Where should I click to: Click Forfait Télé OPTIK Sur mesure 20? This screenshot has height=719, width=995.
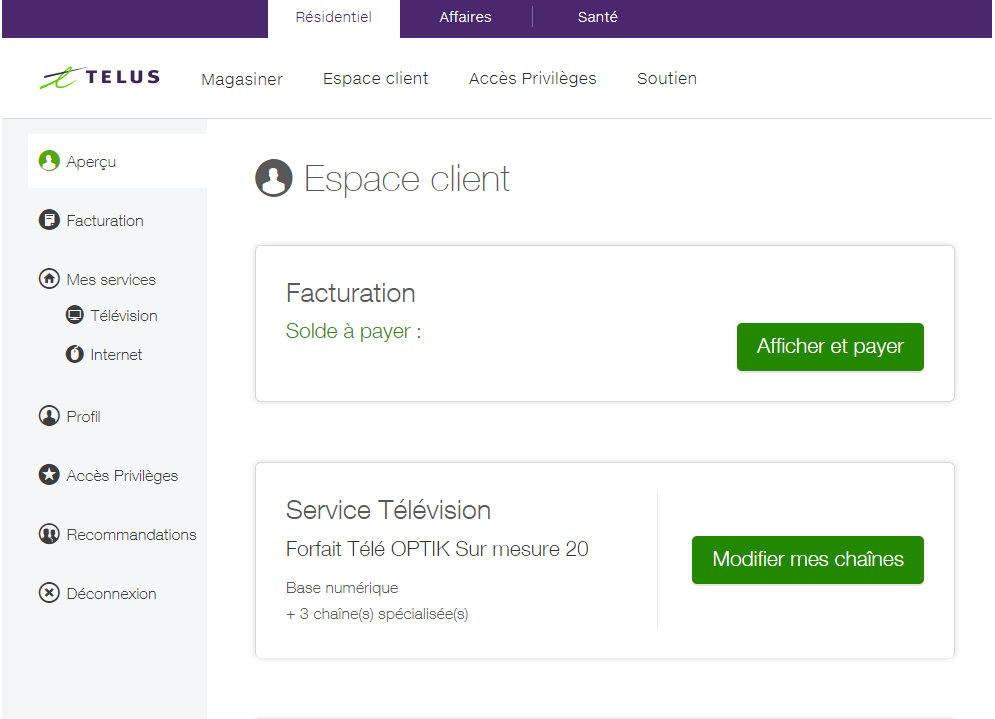point(437,549)
